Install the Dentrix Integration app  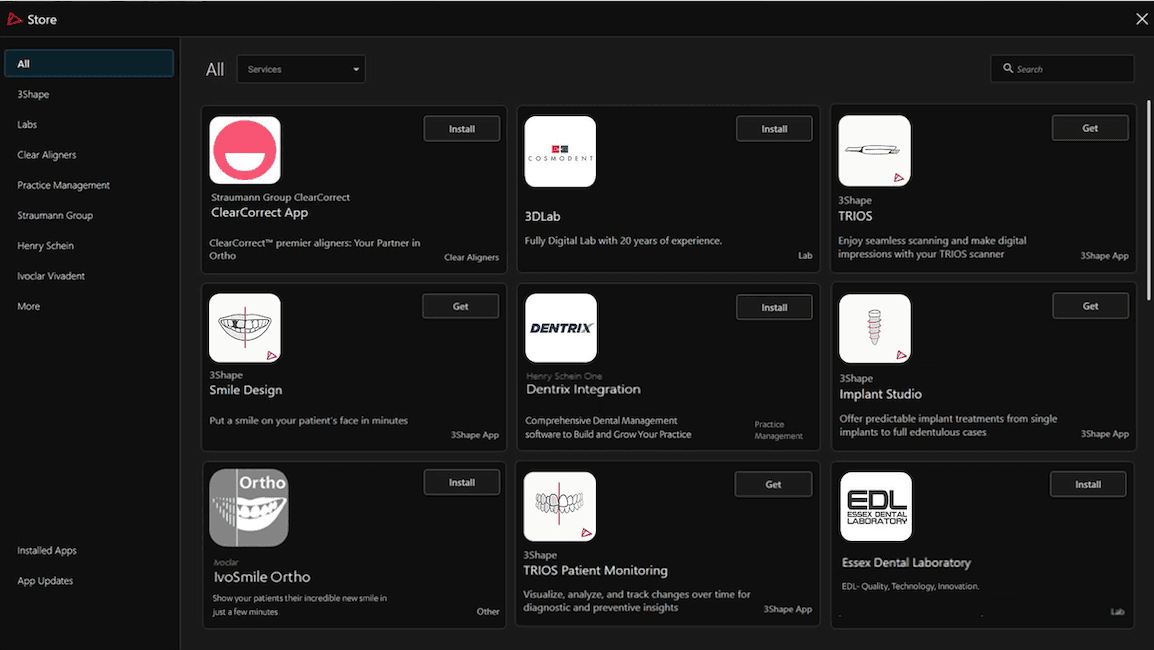click(x=774, y=308)
